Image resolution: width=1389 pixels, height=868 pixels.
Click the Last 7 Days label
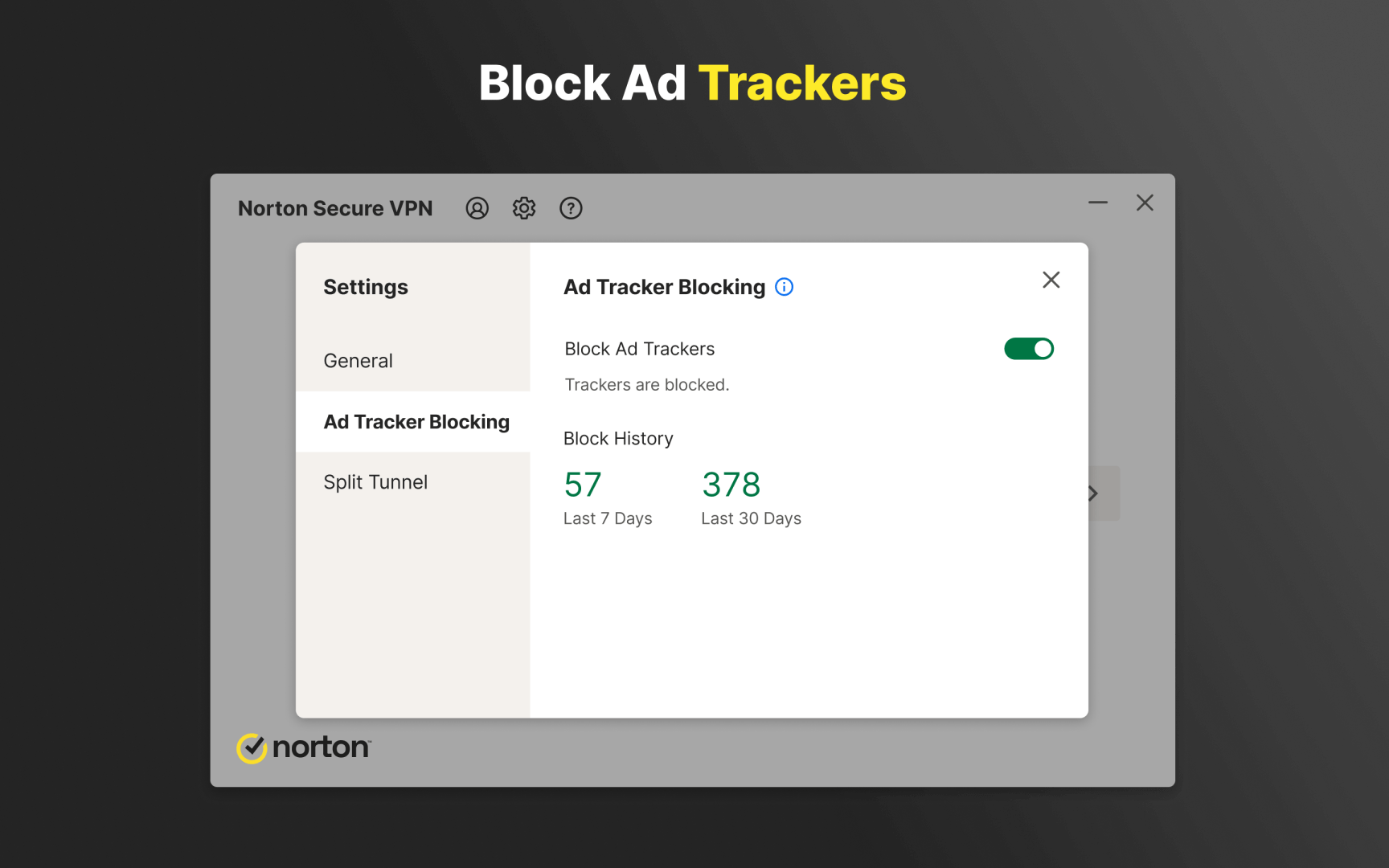(x=608, y=518)
